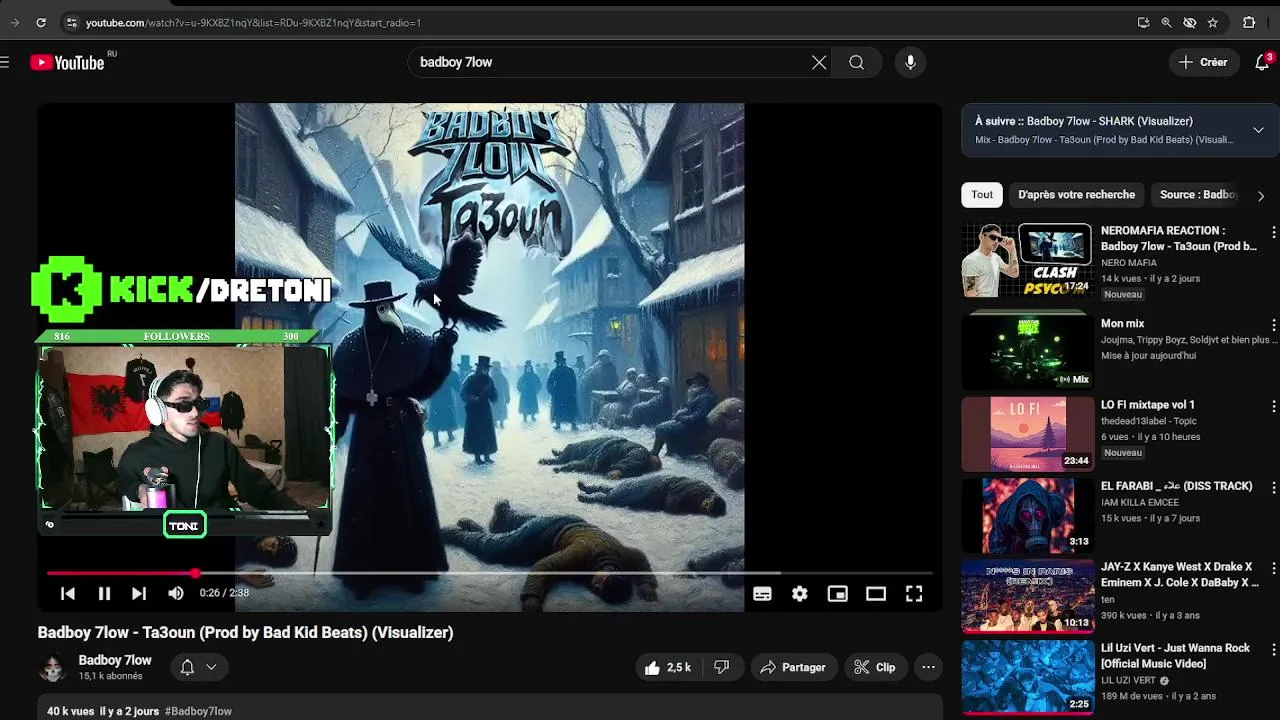Viewport: 1280px width, 720px height.
Task: Open options for EL FARABI video
Action: click(x=1273, y=487)
